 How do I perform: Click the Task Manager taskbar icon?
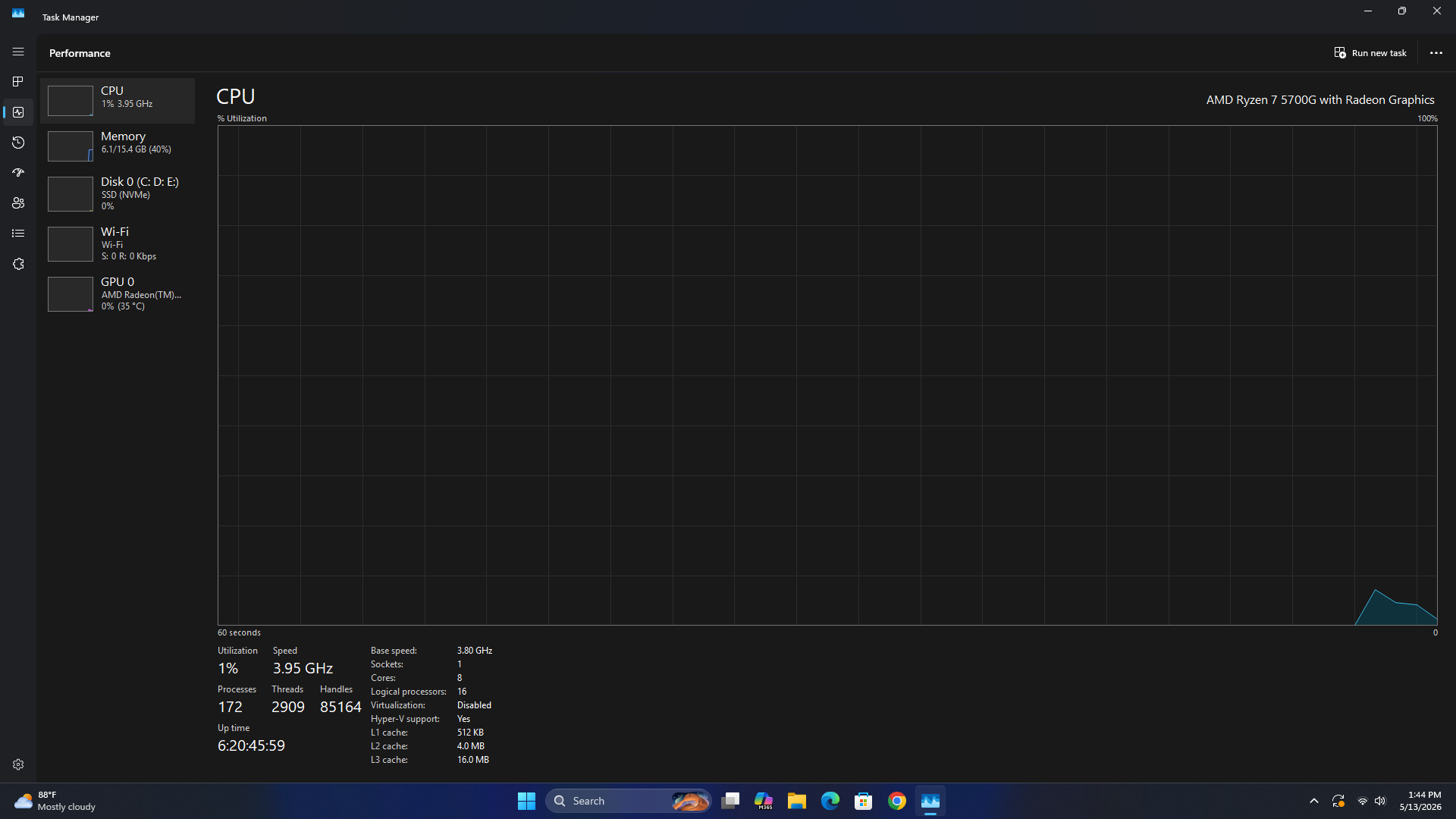click(930, 801)
